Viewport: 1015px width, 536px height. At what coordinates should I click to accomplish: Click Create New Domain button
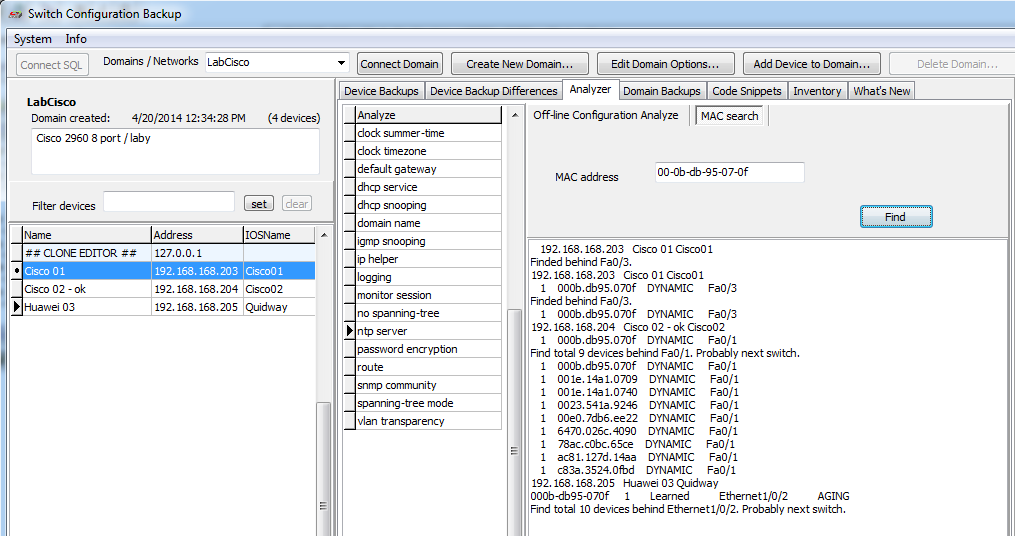[519, 64]
